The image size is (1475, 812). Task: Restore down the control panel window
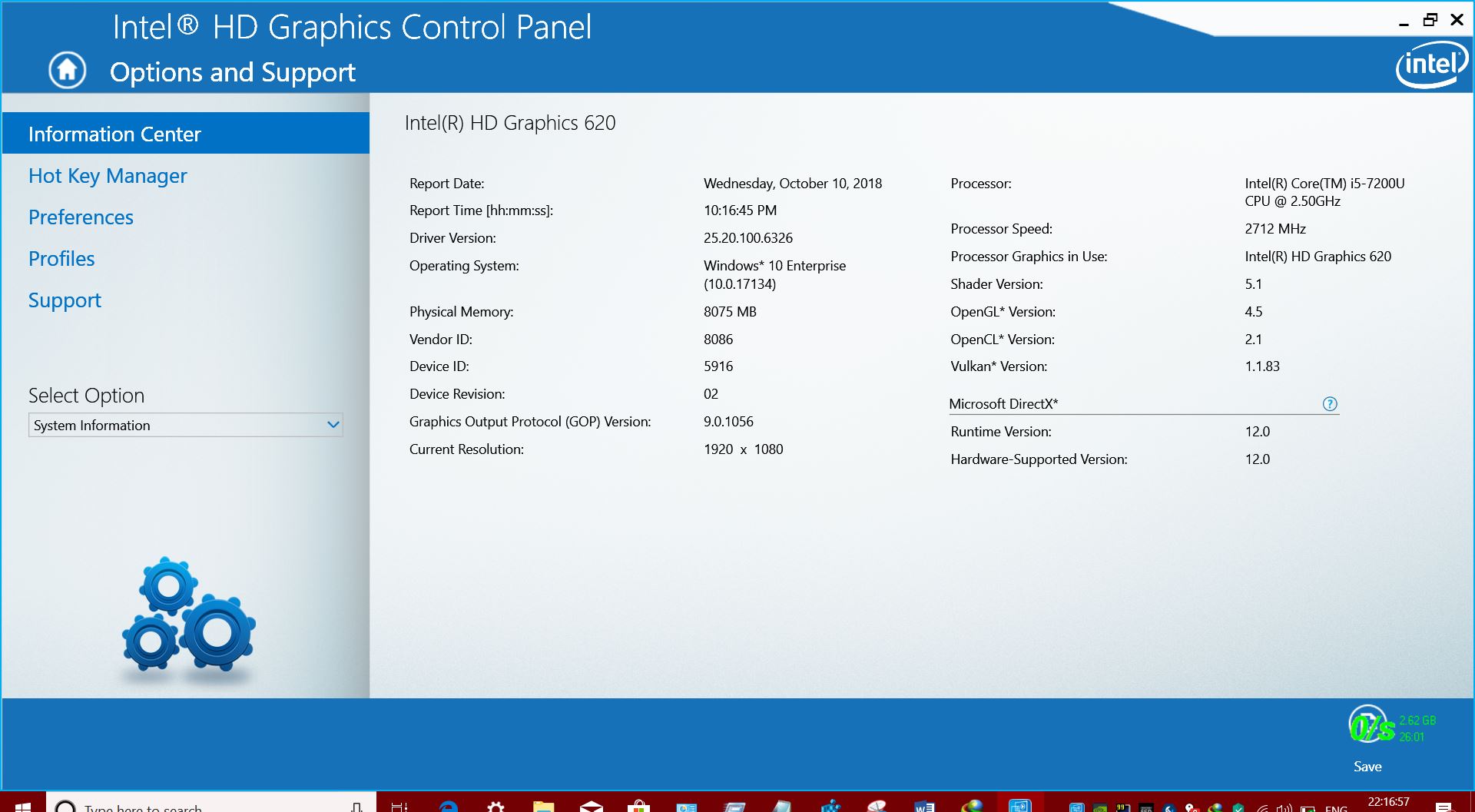[1430, 20]
